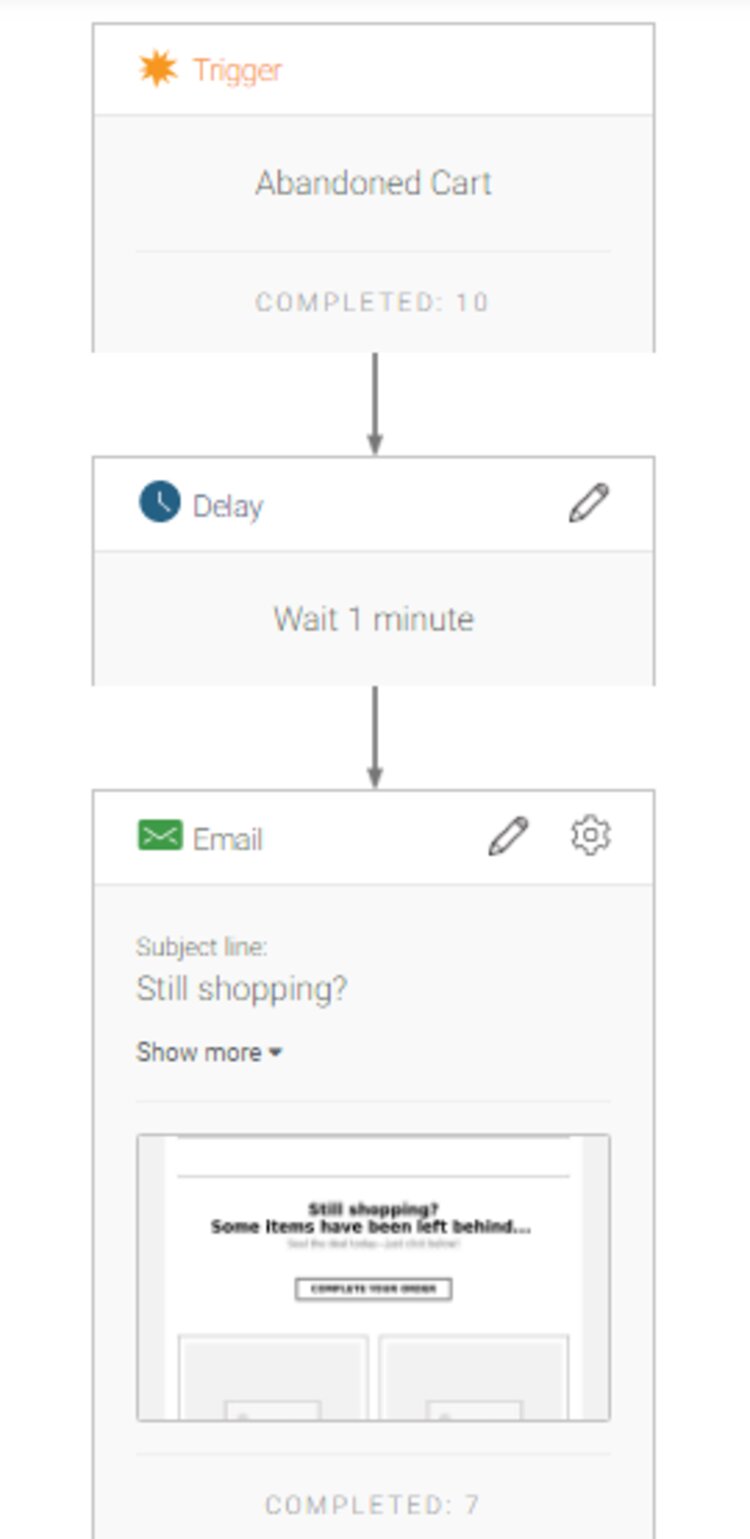Edit the Email step with pencil icon

click(508, 836)
